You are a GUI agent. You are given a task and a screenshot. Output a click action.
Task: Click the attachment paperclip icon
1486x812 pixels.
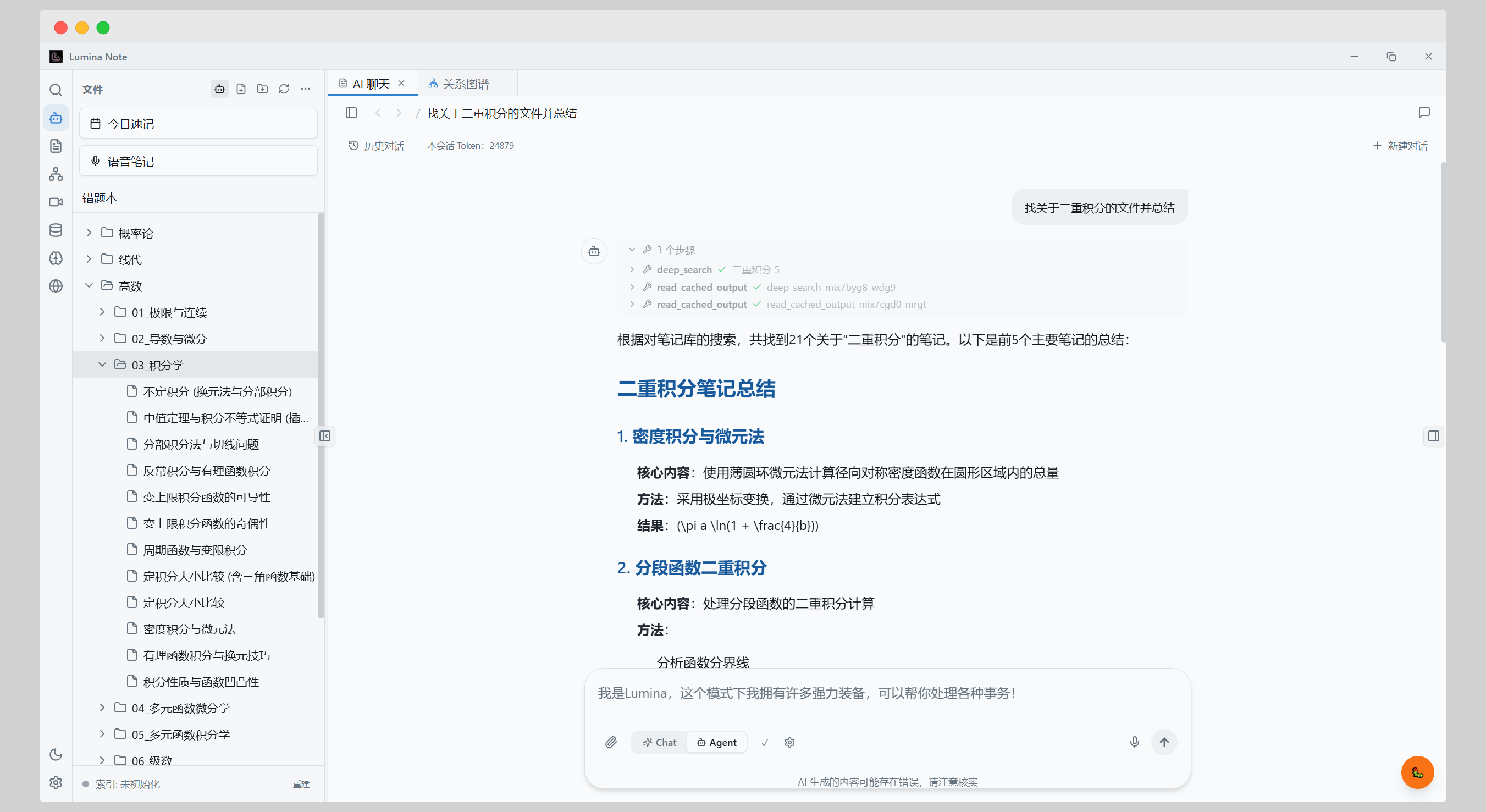pyautogui.click(x=611, y=742)
